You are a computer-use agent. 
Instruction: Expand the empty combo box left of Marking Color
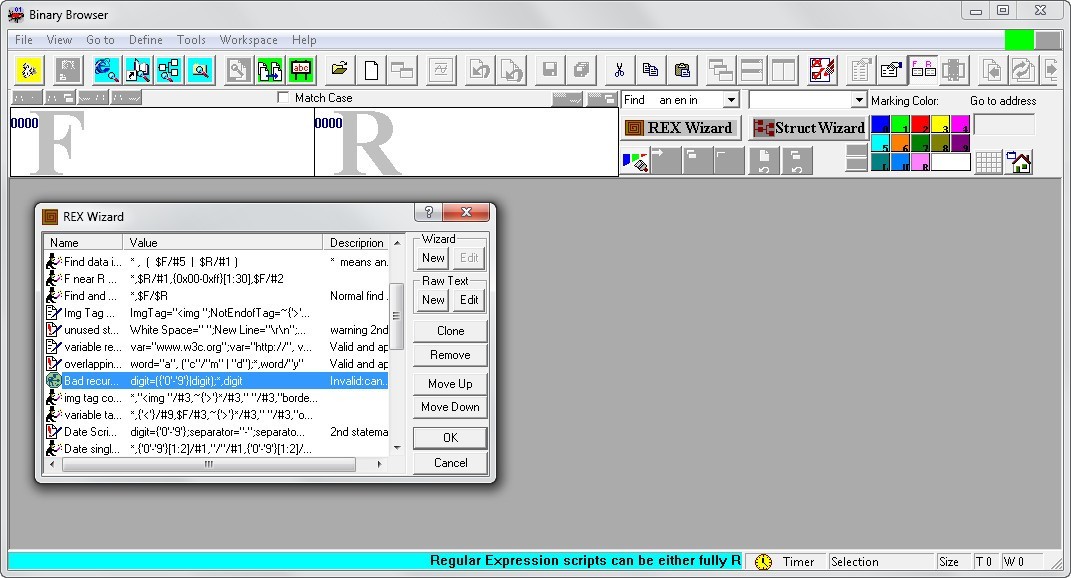(x=859, y=100)
